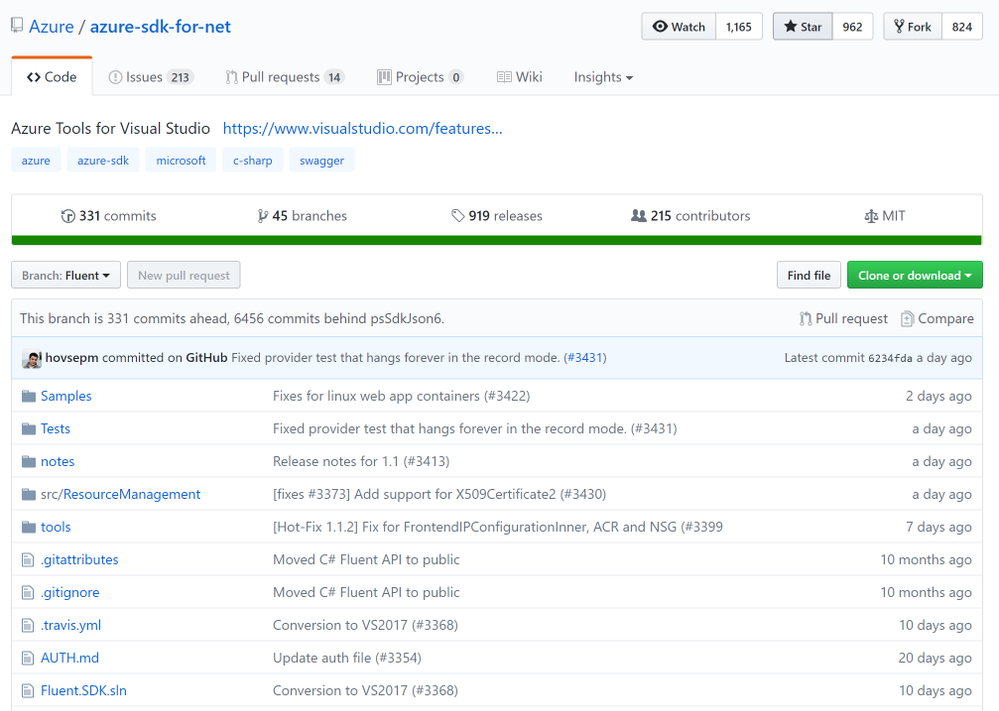Open the AUTH.md file link
Viewport: 999px width, 711px height.
pos(69,658)
